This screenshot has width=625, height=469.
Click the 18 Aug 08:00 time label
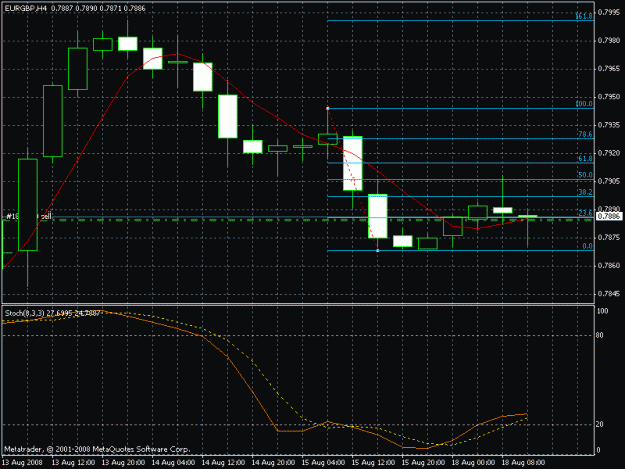click(x=523, y=463)
